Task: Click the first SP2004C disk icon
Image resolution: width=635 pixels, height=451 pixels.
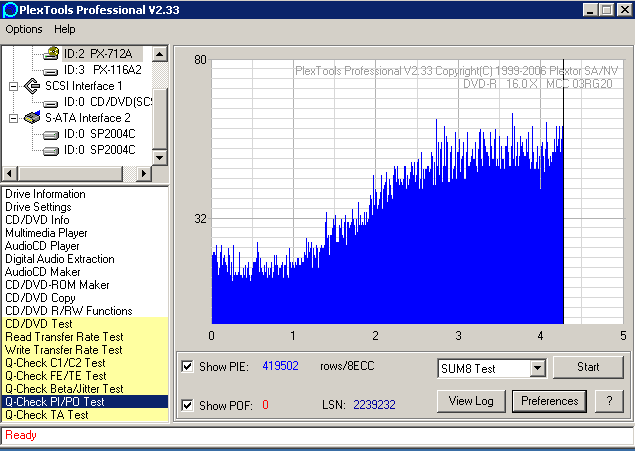Action: [51, 135]
